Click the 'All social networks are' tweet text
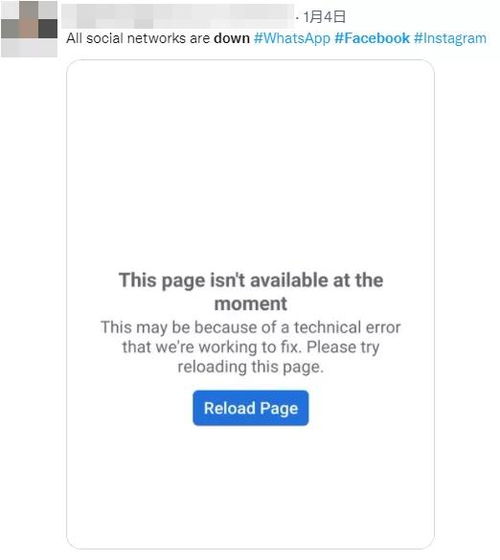500x560 pixels. click(x=138, y=38)
